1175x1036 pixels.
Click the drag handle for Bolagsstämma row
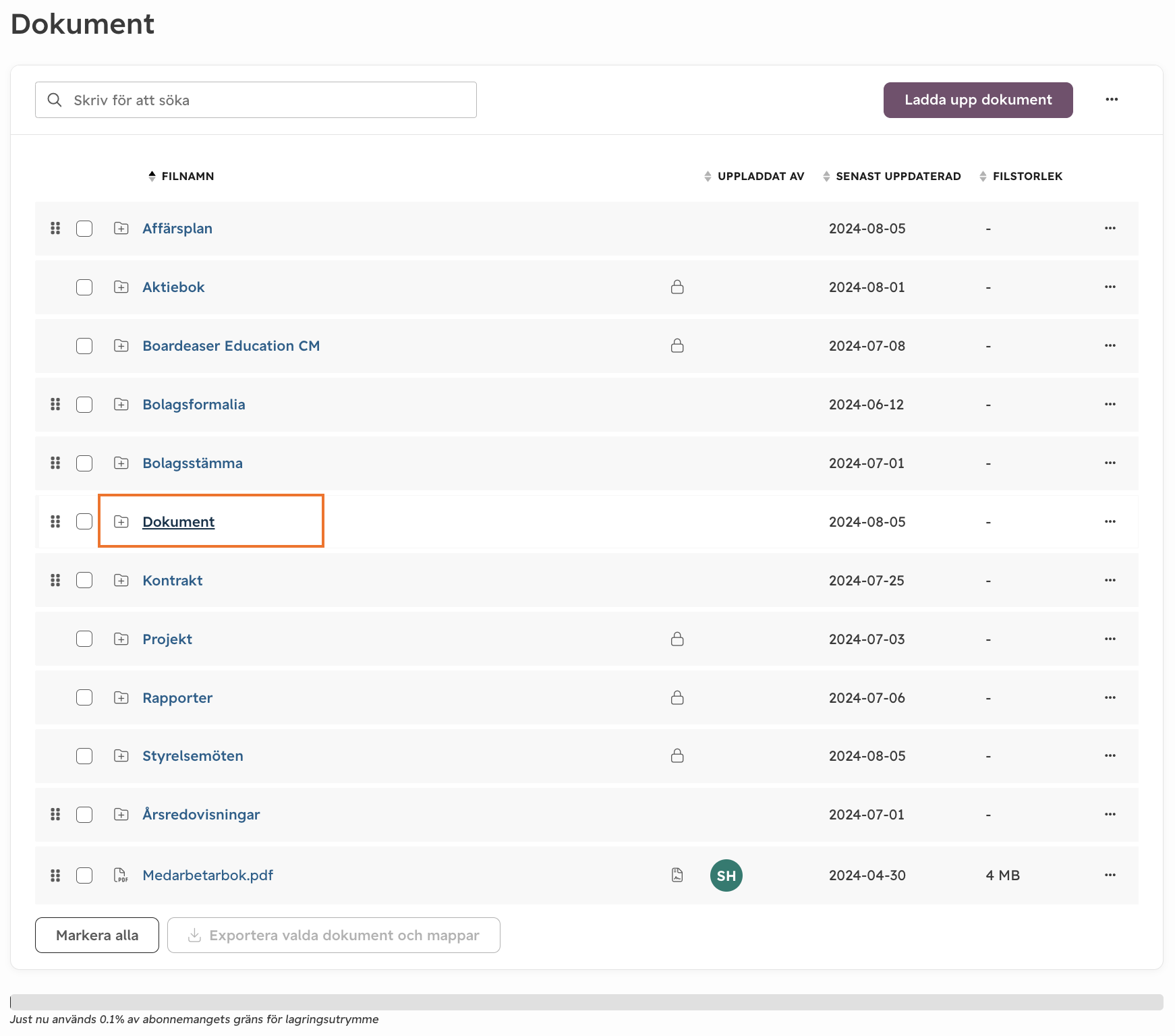tap(55, 463)
